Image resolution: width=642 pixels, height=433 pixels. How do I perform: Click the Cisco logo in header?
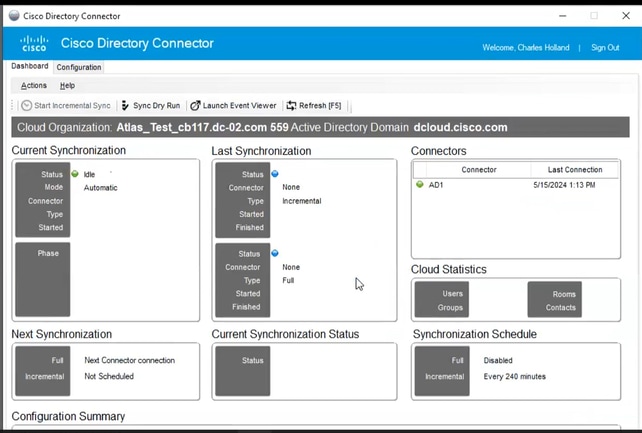(x=34, y=43)
